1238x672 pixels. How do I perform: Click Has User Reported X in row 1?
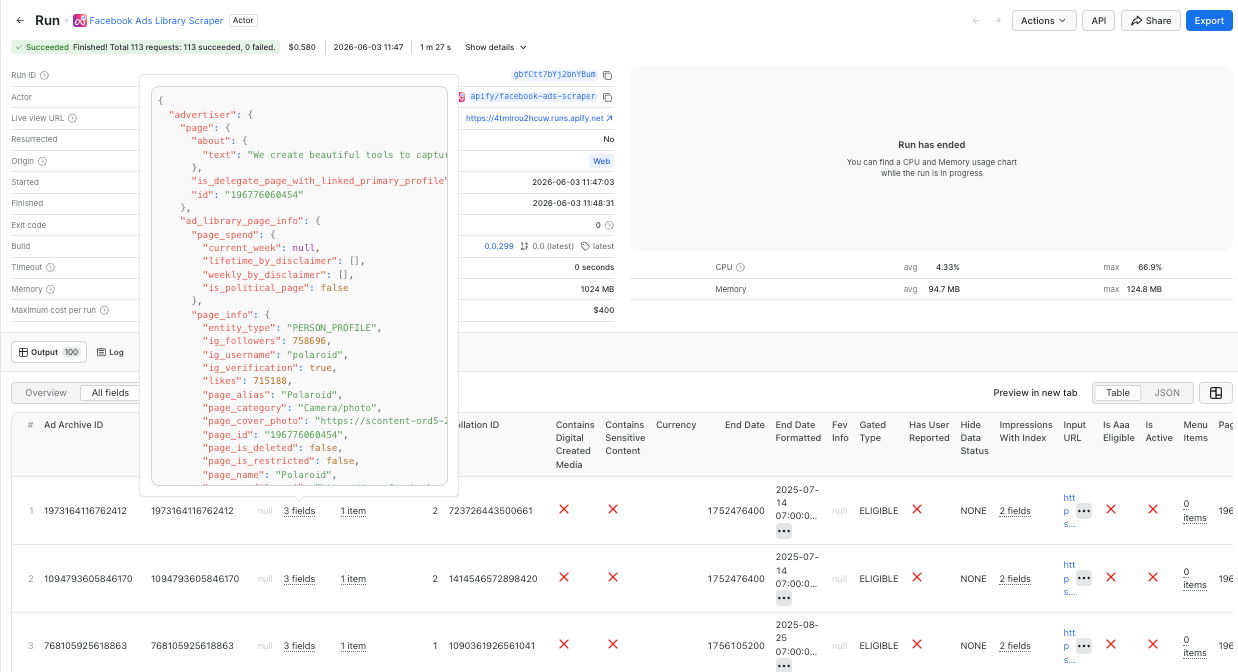coord(917,509)
